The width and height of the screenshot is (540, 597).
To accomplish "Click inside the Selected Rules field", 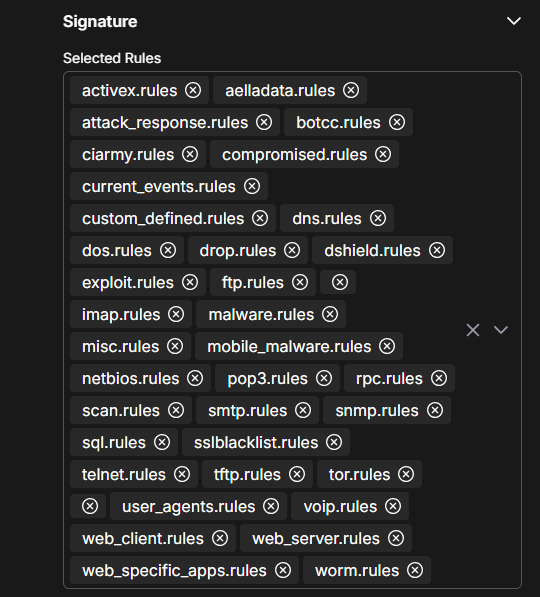I will click(292, 330).
